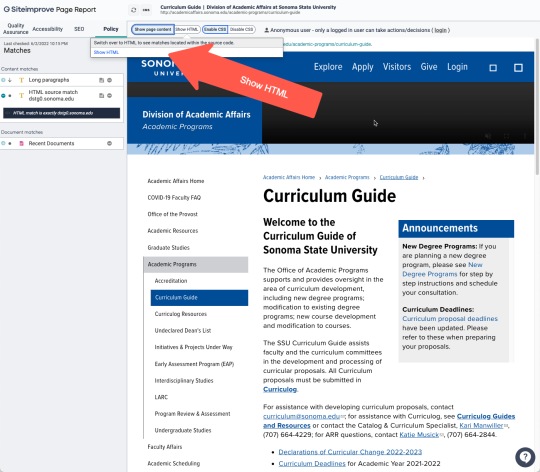Click the login link for anonymous user
This screenshot has height=472, width=540.
pos(440,30)
